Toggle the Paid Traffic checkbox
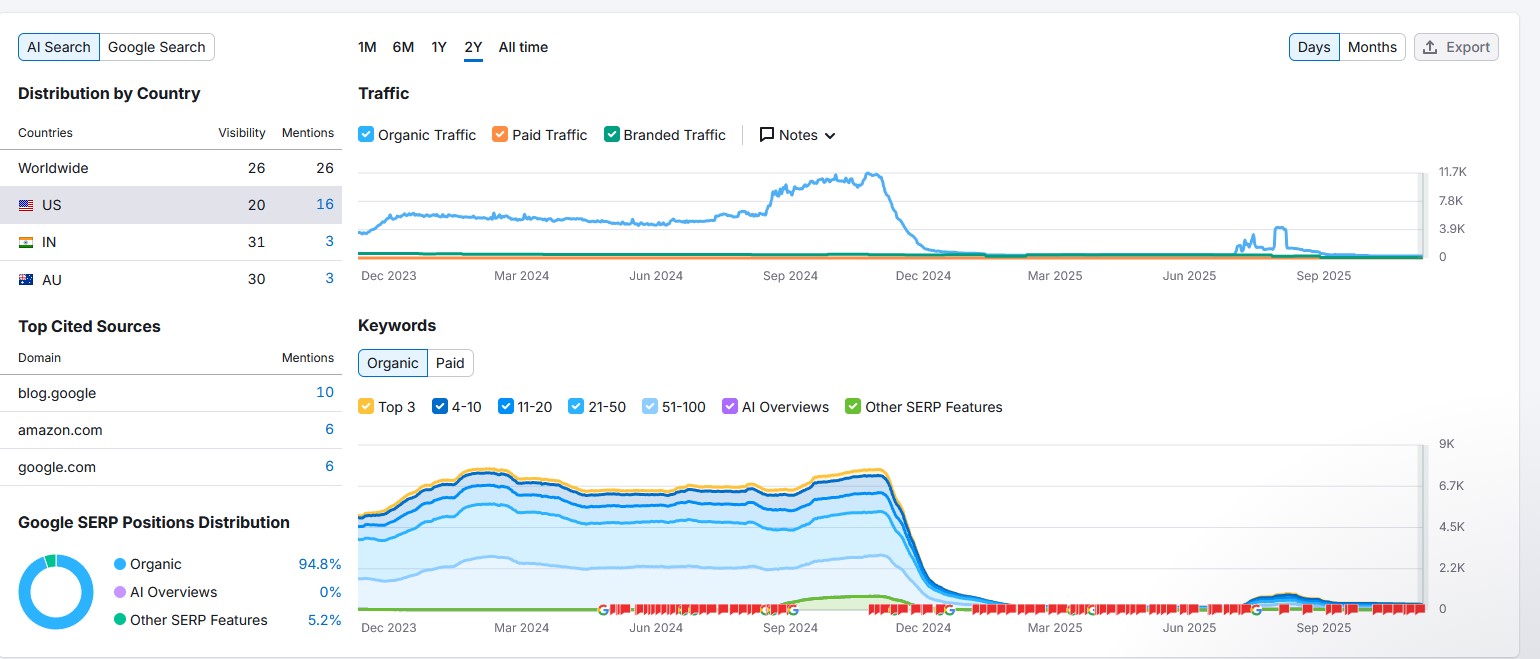The image size is (1540, 659). pos(500,135)
